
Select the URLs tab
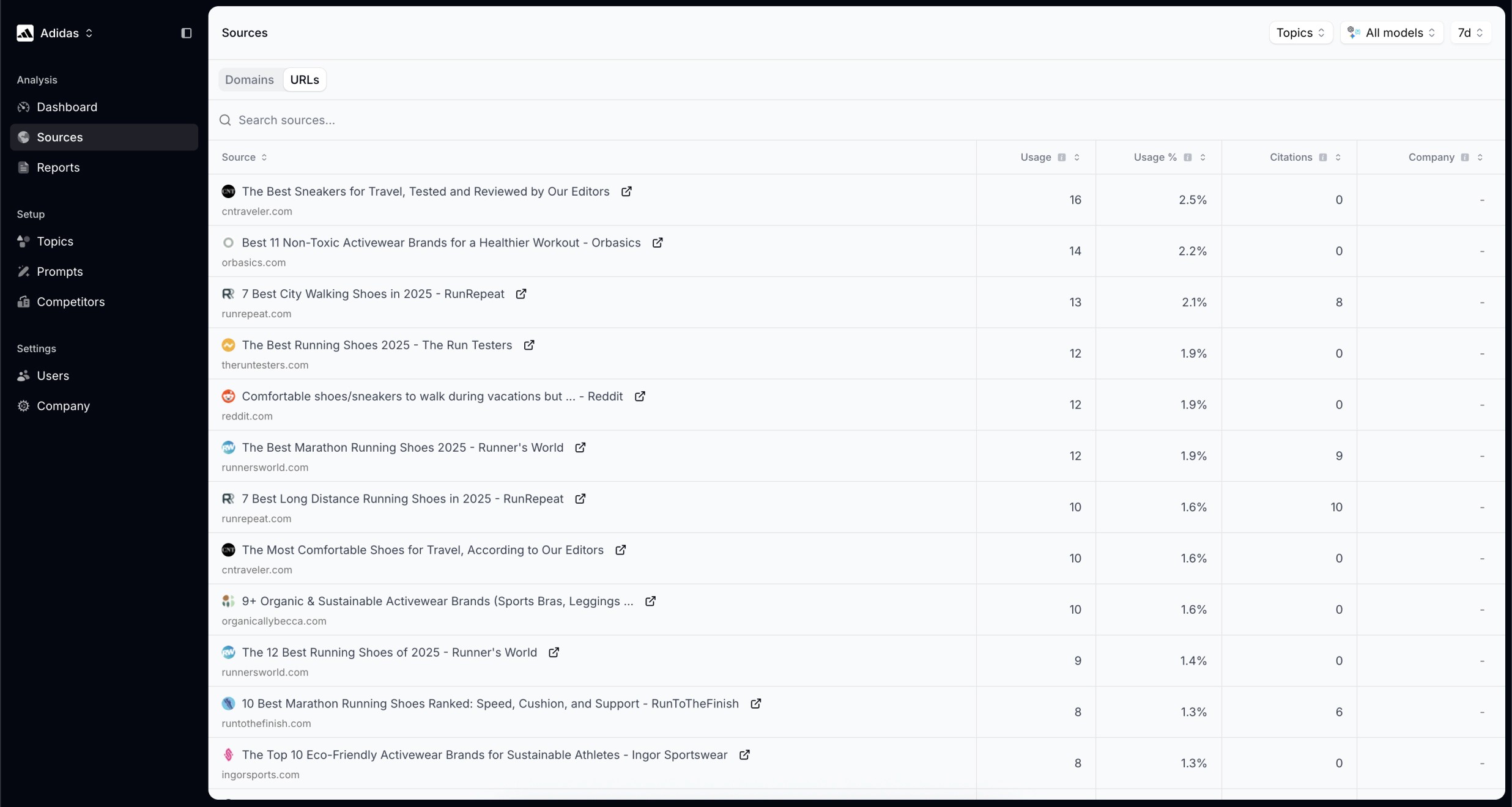click(305, 80)
